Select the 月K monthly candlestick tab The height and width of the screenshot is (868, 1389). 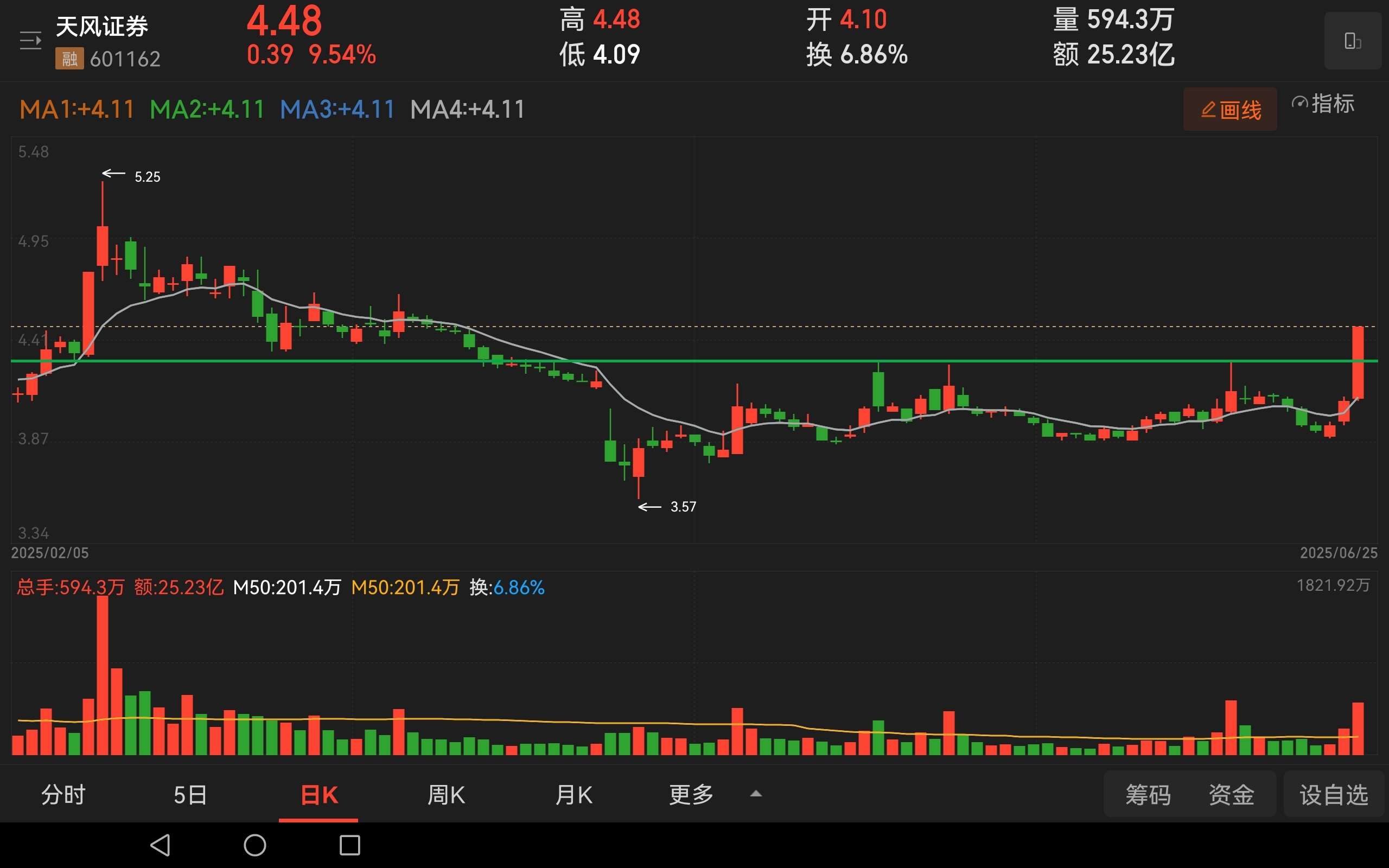(x=574, y=795)
